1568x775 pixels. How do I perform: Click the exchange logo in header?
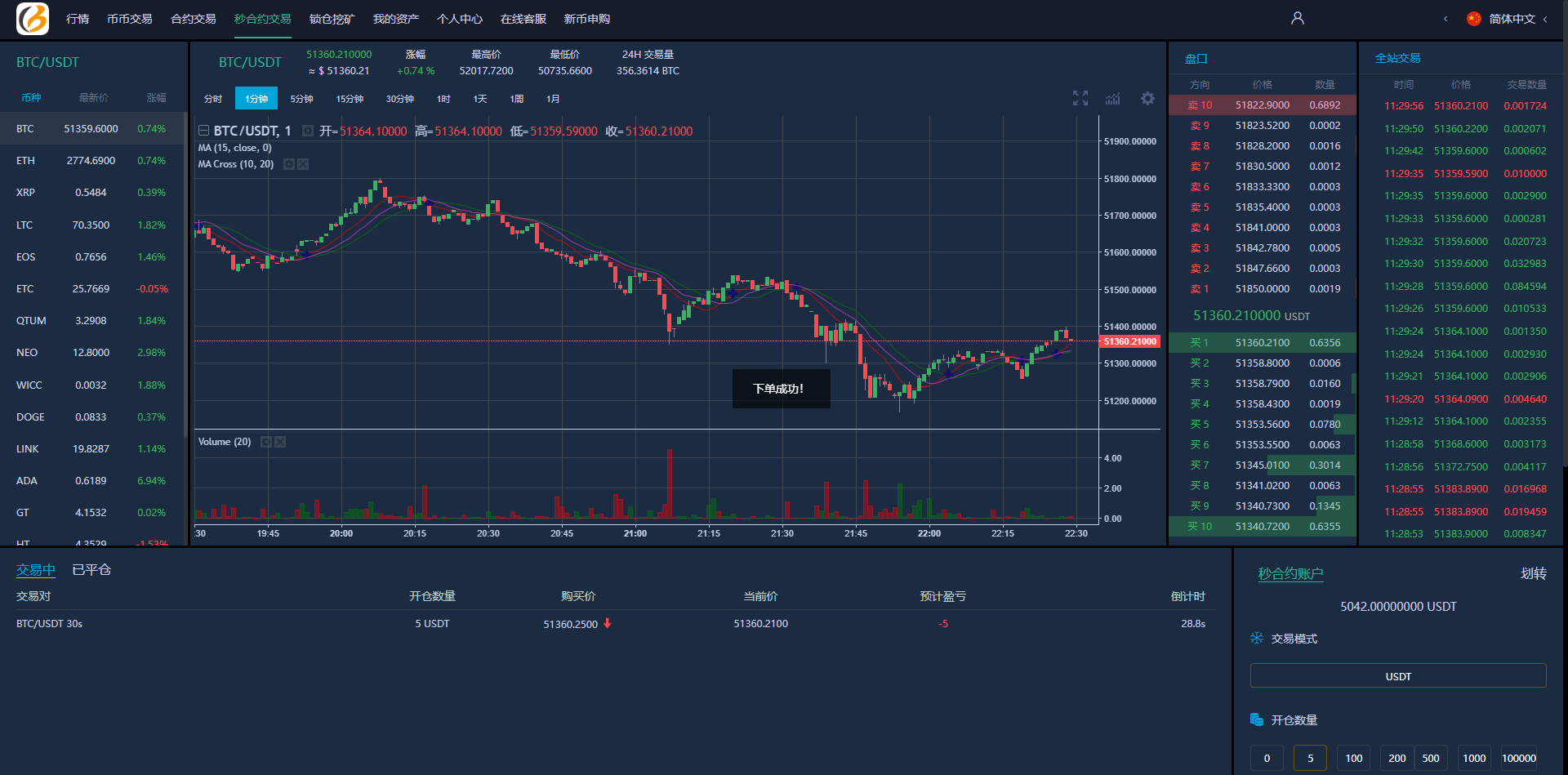pyautogui.click(x=33, y=19)
